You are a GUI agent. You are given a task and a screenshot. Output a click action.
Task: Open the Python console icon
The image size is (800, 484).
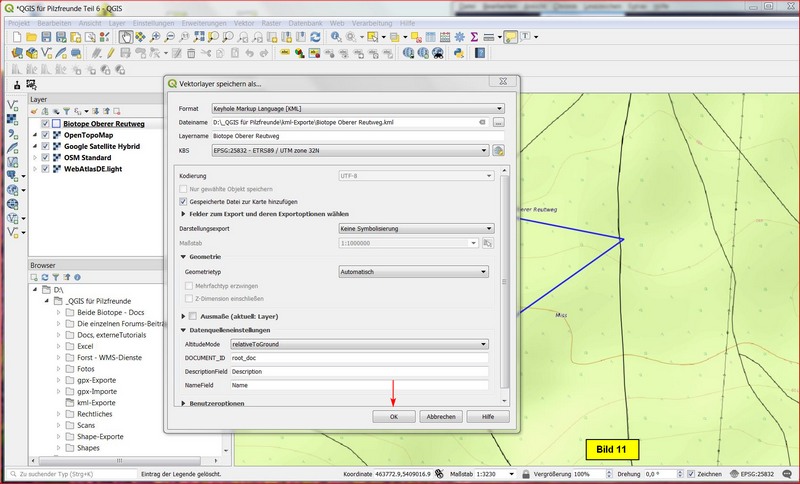coord(459,53)
